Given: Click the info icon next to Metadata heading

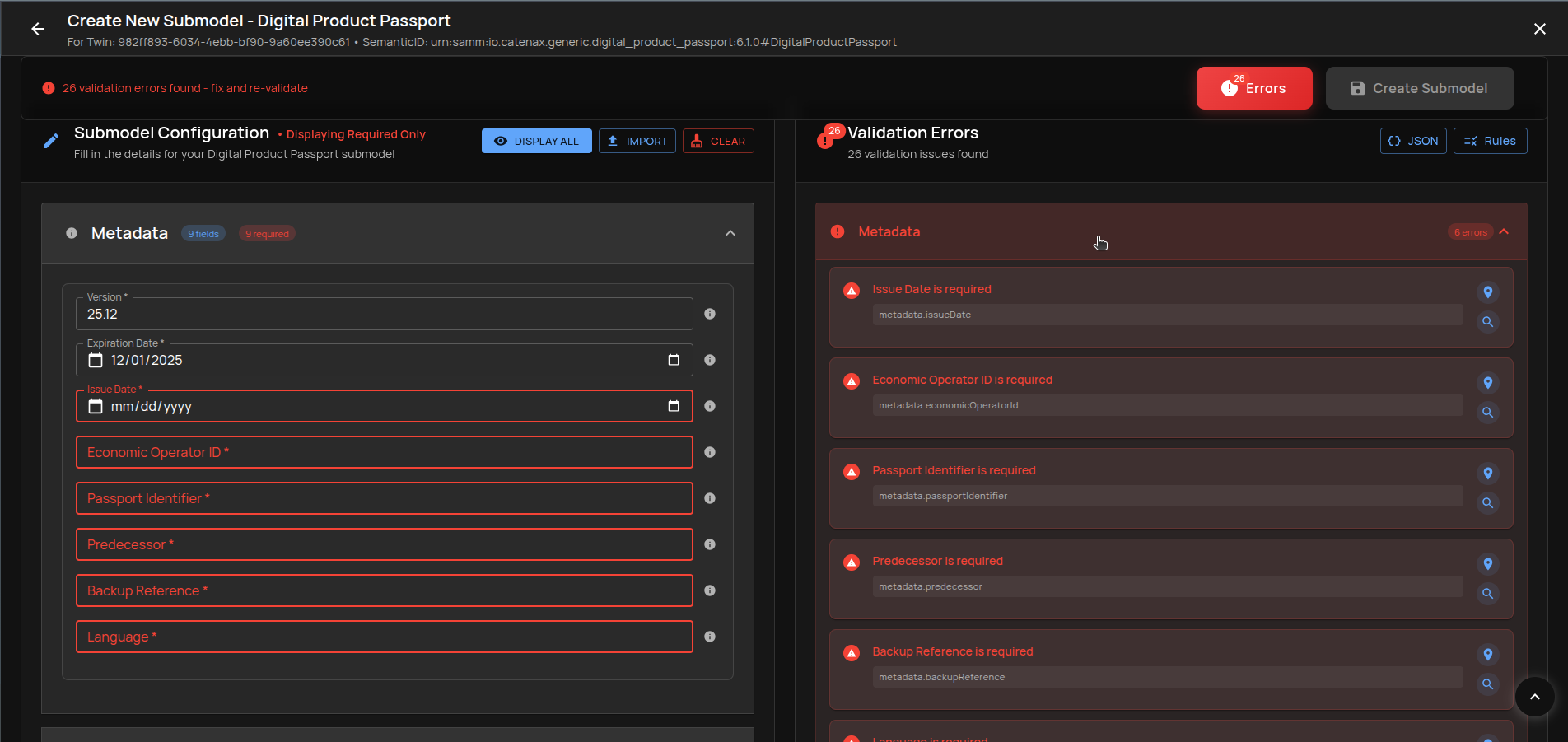Looking at the screenshot, I should point(71,233).
